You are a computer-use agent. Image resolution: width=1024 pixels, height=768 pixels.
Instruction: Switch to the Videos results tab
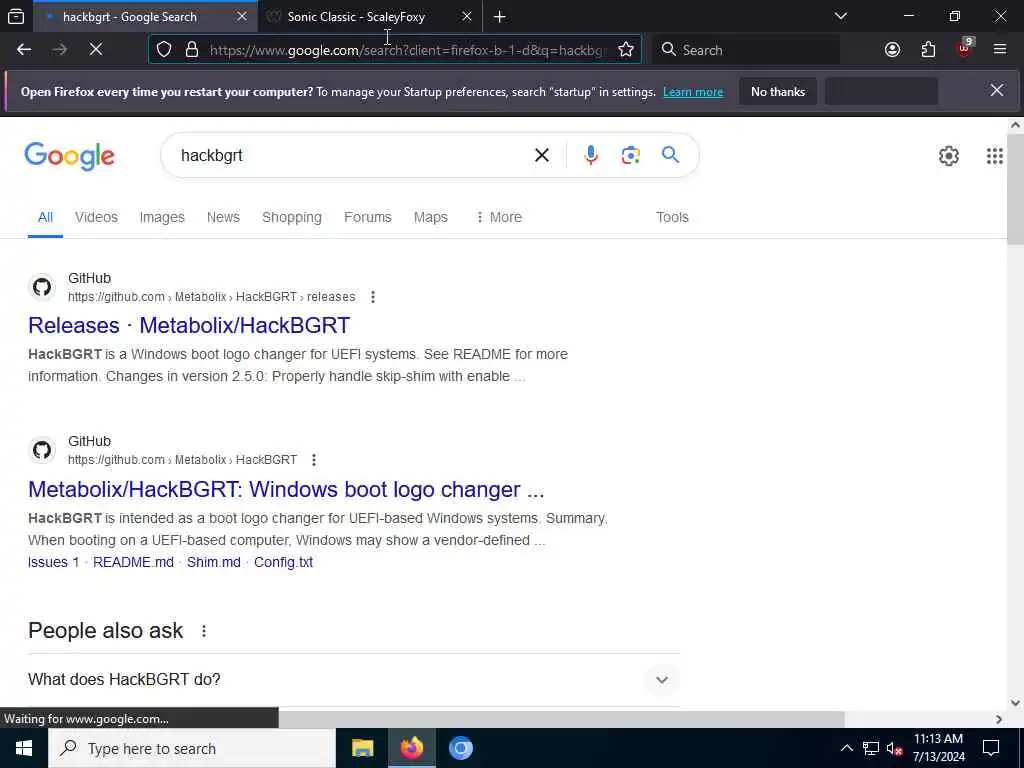[96, 217]
